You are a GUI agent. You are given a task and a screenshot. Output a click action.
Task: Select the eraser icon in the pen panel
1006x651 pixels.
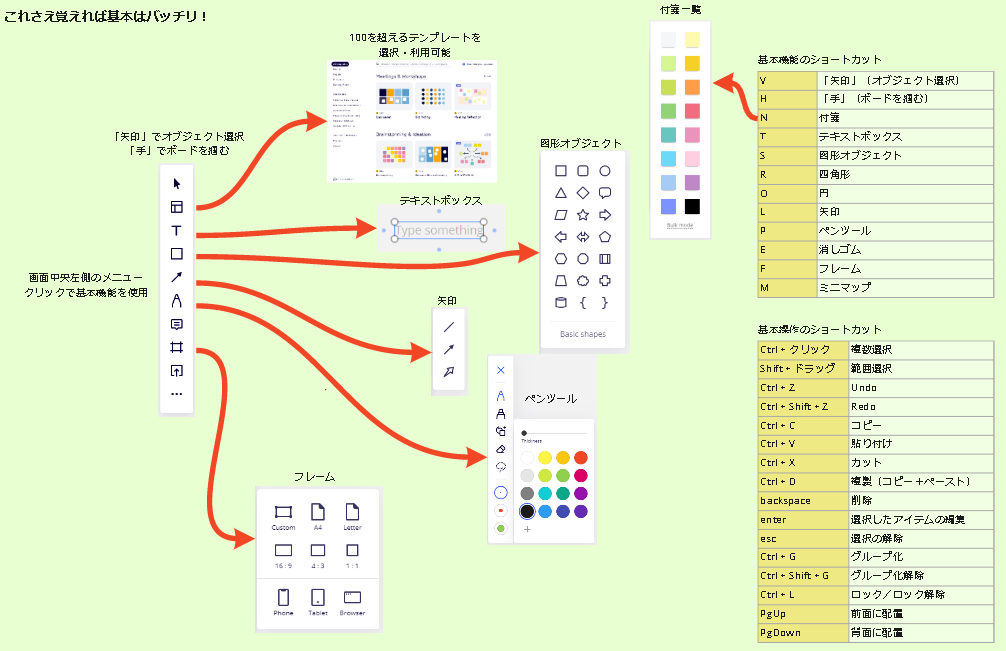coord(501,449)
